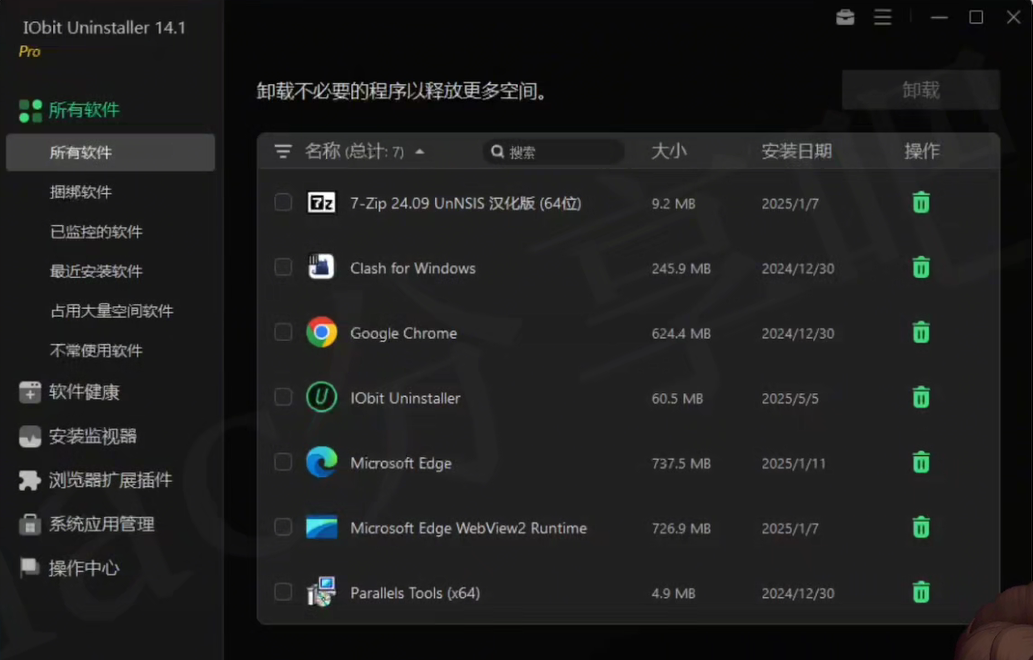
Task: Click the 卸载 button at top right
Action: point(920,90)
